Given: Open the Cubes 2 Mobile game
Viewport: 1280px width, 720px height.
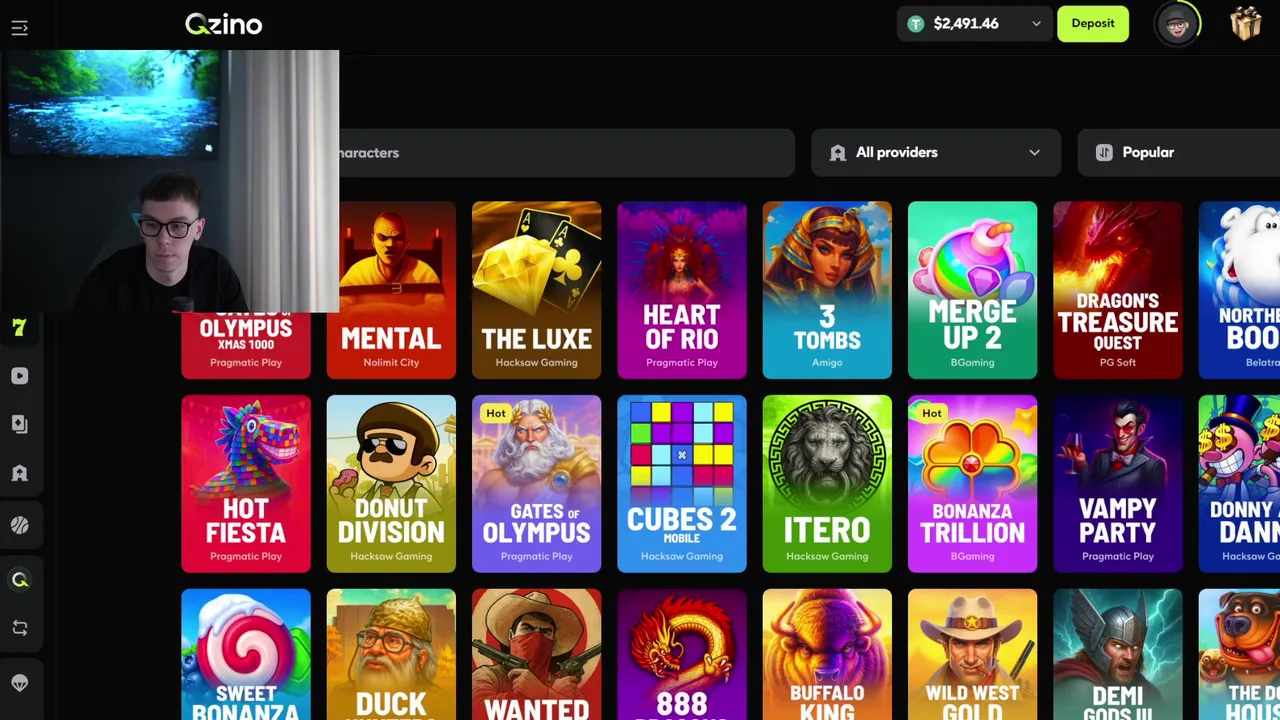Looking at the screenshot, I should (x=682, y=484).
